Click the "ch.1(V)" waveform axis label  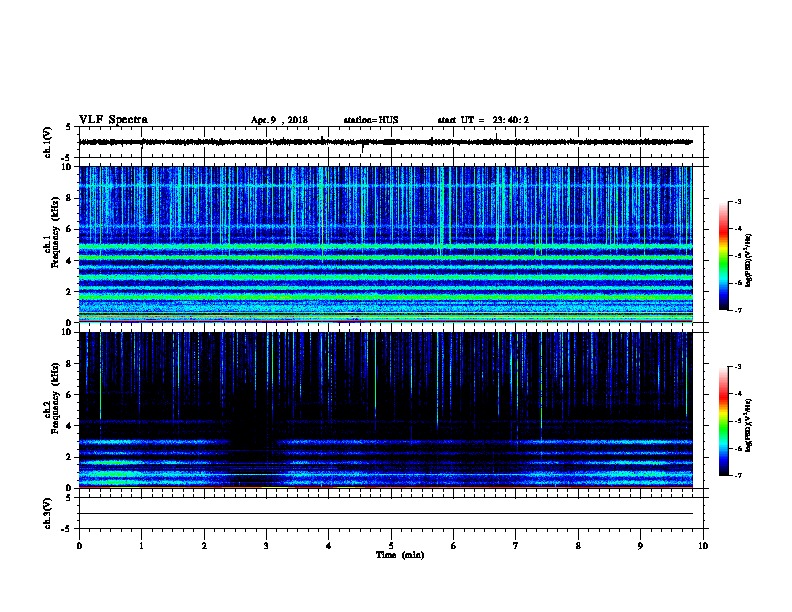(48, 142)
